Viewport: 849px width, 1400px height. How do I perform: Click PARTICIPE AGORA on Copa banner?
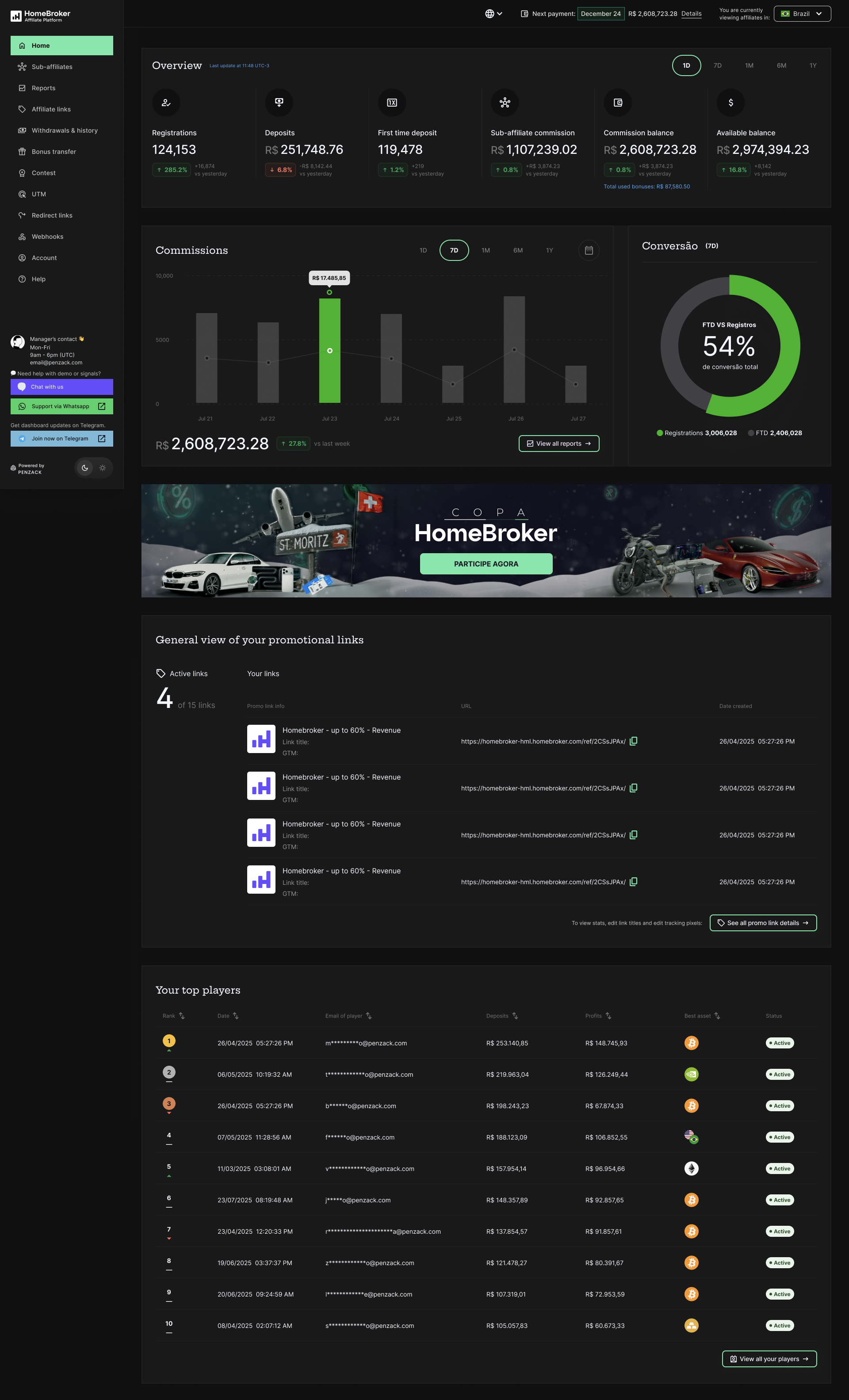point(486,564)
